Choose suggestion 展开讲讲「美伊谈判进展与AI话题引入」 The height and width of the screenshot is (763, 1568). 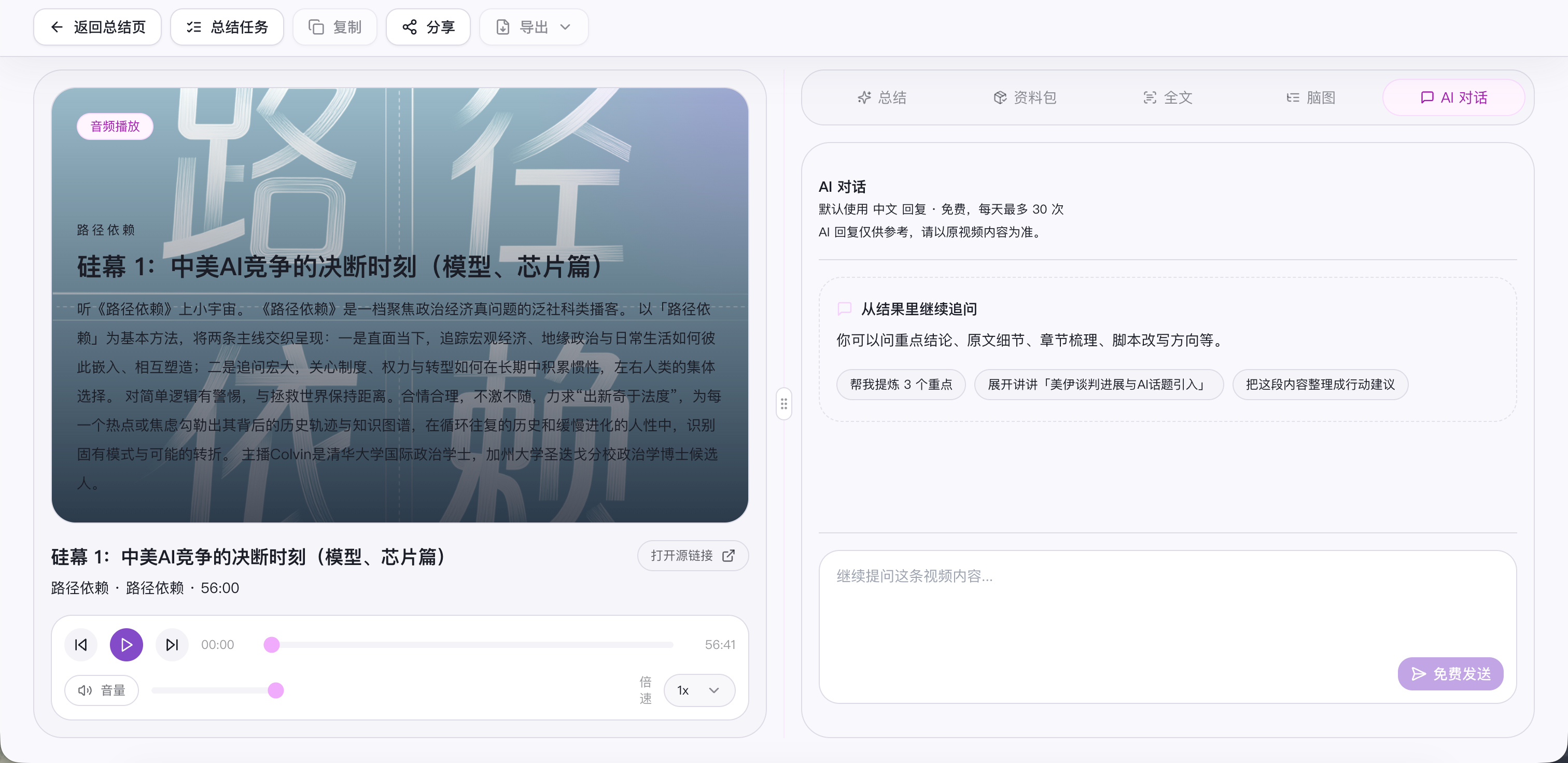pos(1099,385)
